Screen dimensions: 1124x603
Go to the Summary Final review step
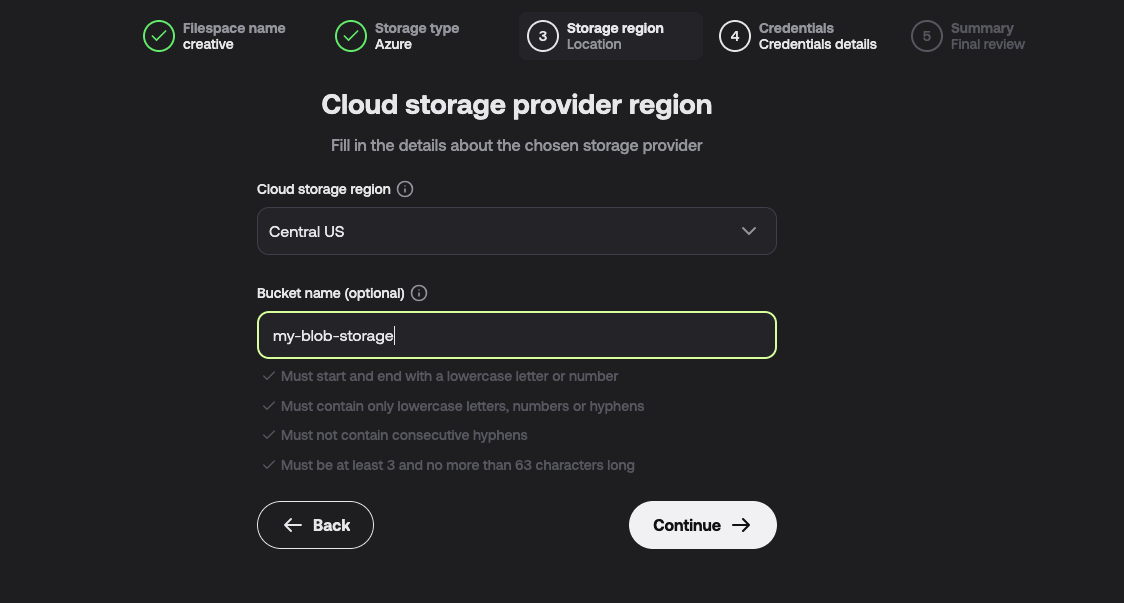968,36
